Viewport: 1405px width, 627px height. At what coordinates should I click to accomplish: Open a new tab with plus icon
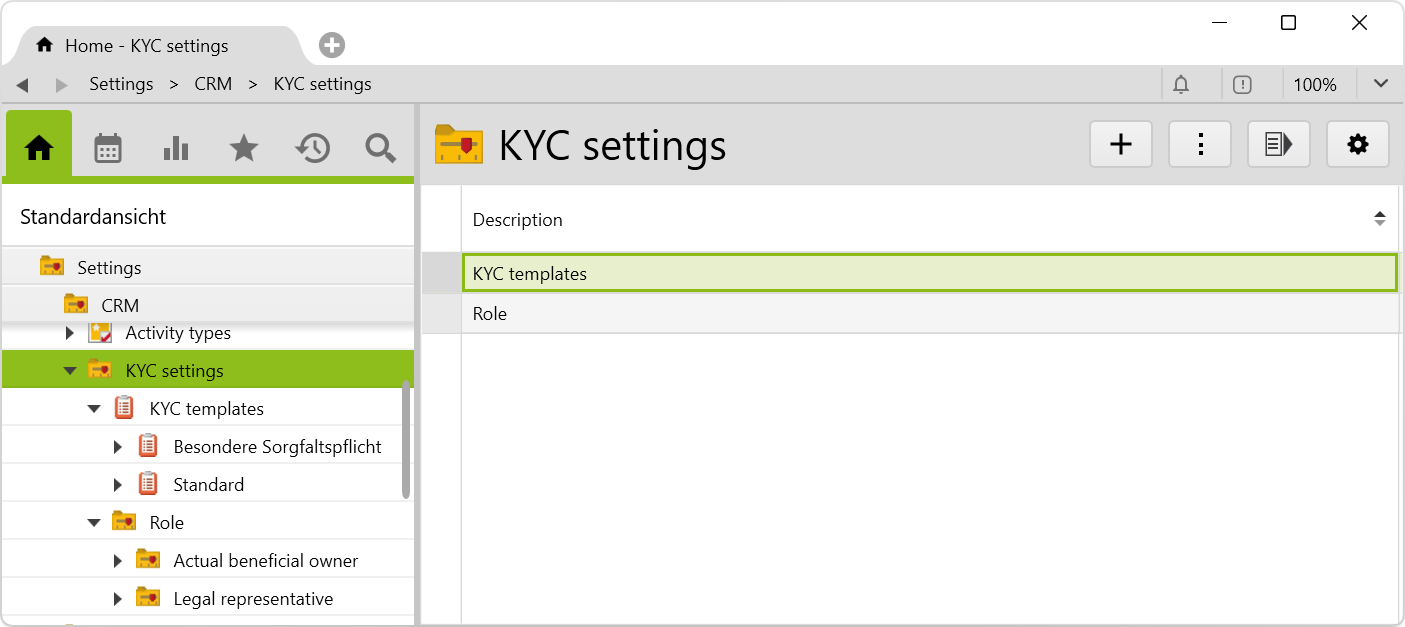(332, 45)
